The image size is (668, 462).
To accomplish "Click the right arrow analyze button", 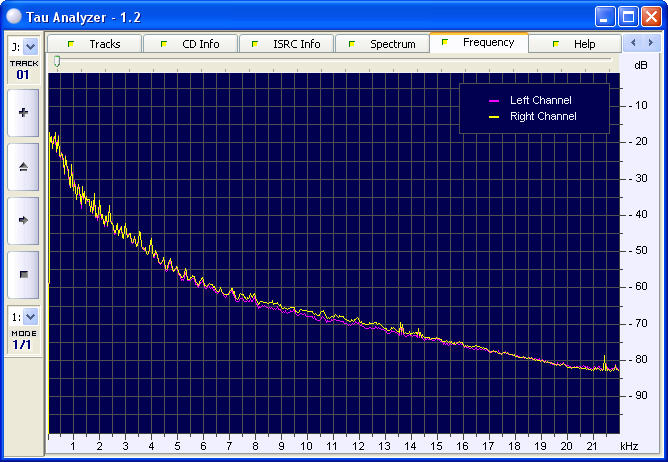I will (x=23, y=220).
